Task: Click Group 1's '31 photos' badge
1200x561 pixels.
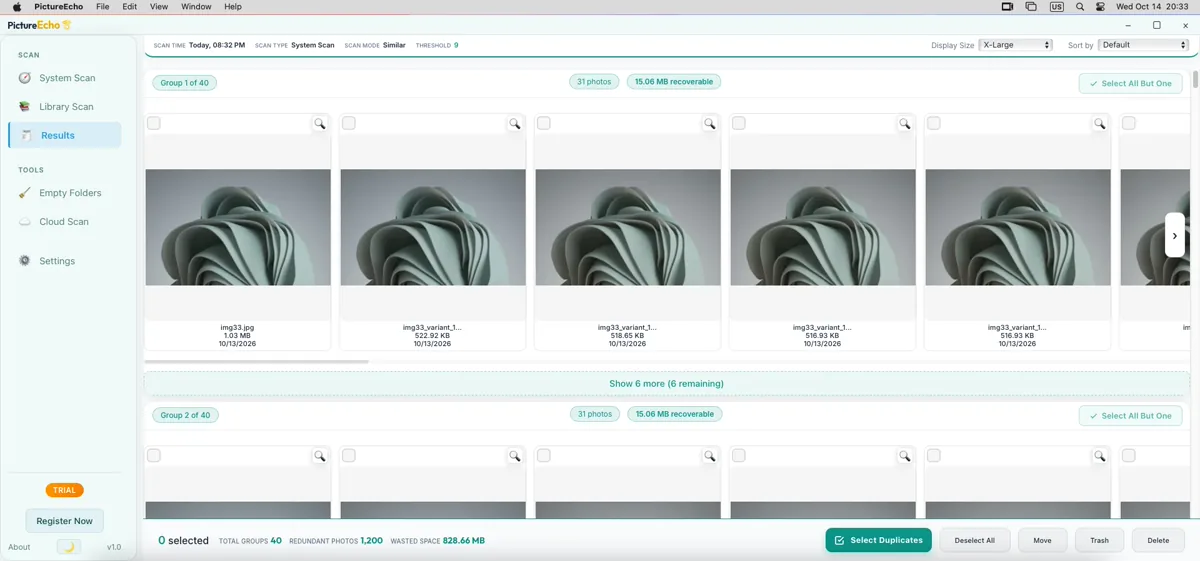Action: pyautogui.click(x=594, y=82)
